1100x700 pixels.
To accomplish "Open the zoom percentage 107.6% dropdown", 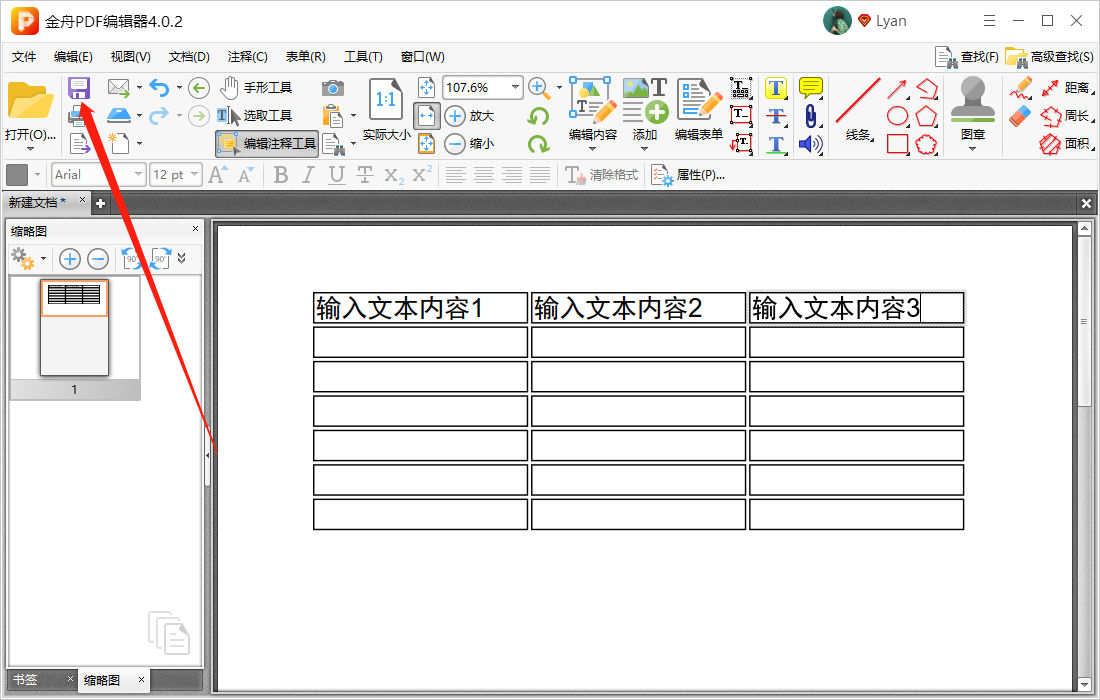I will (515, 88).
